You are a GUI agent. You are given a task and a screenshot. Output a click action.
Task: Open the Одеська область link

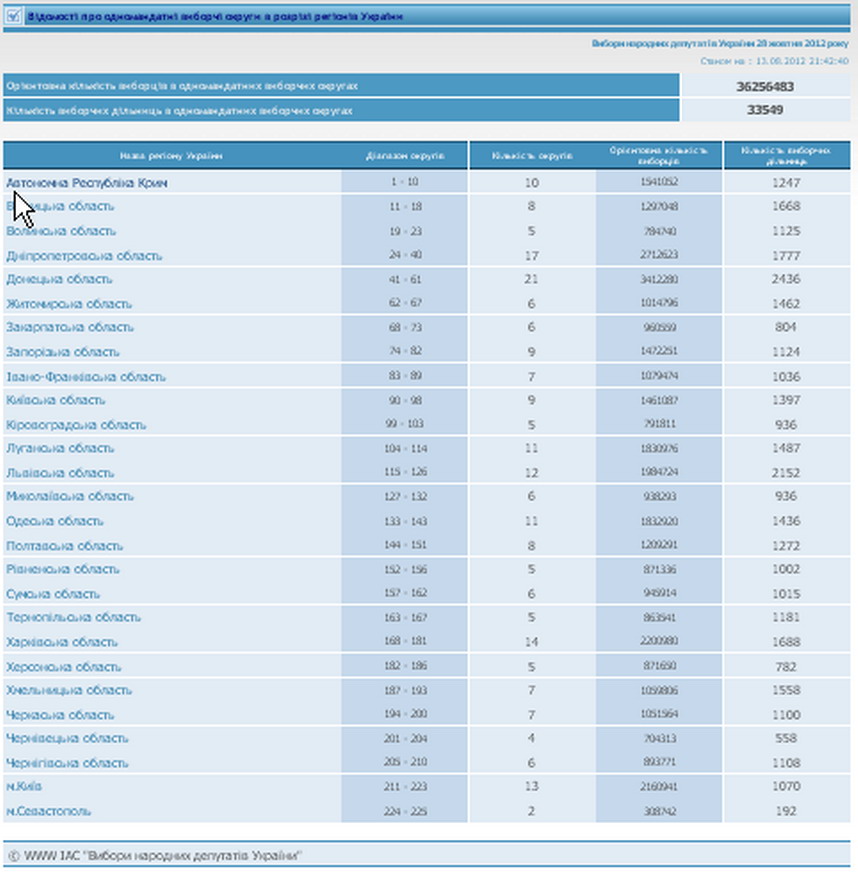55,521
